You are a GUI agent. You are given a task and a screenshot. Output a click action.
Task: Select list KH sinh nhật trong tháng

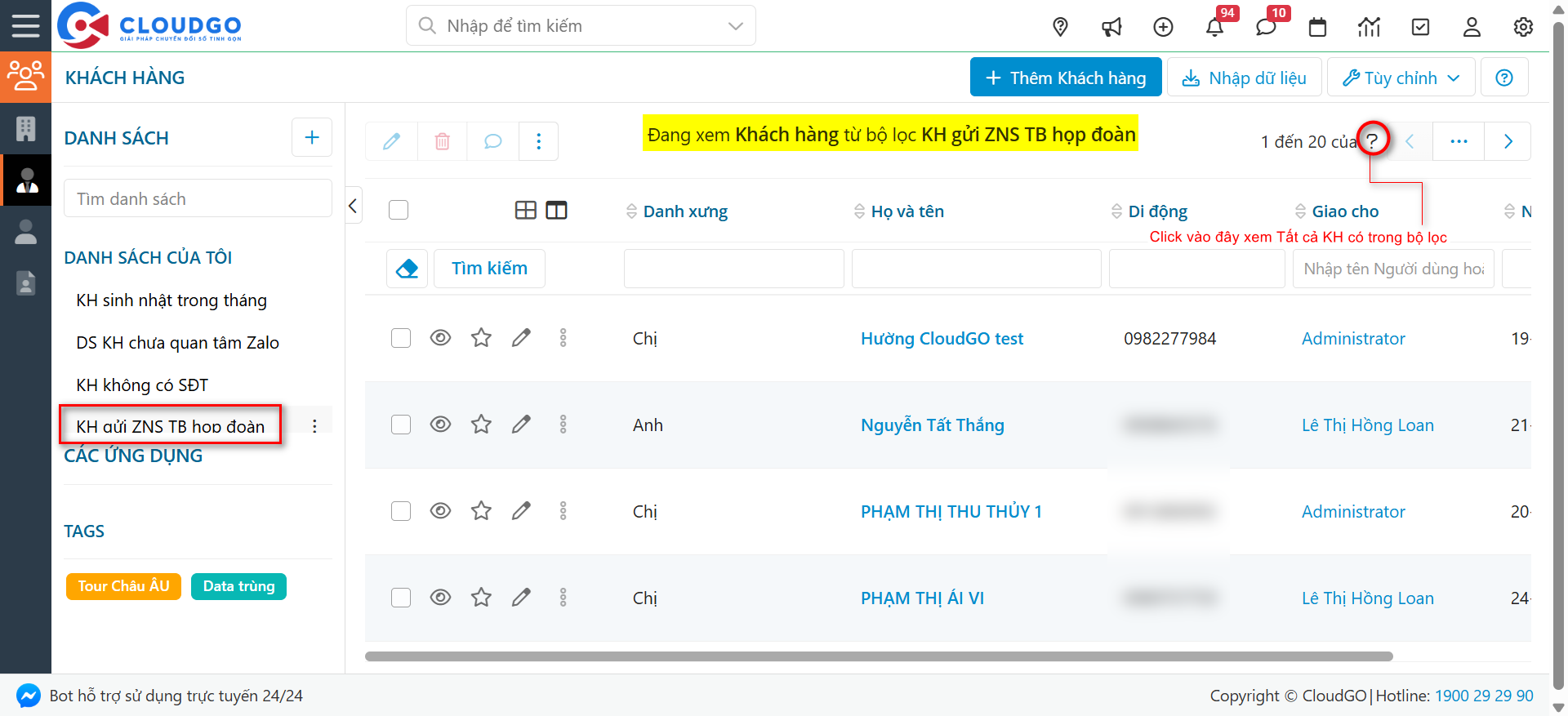171,300
